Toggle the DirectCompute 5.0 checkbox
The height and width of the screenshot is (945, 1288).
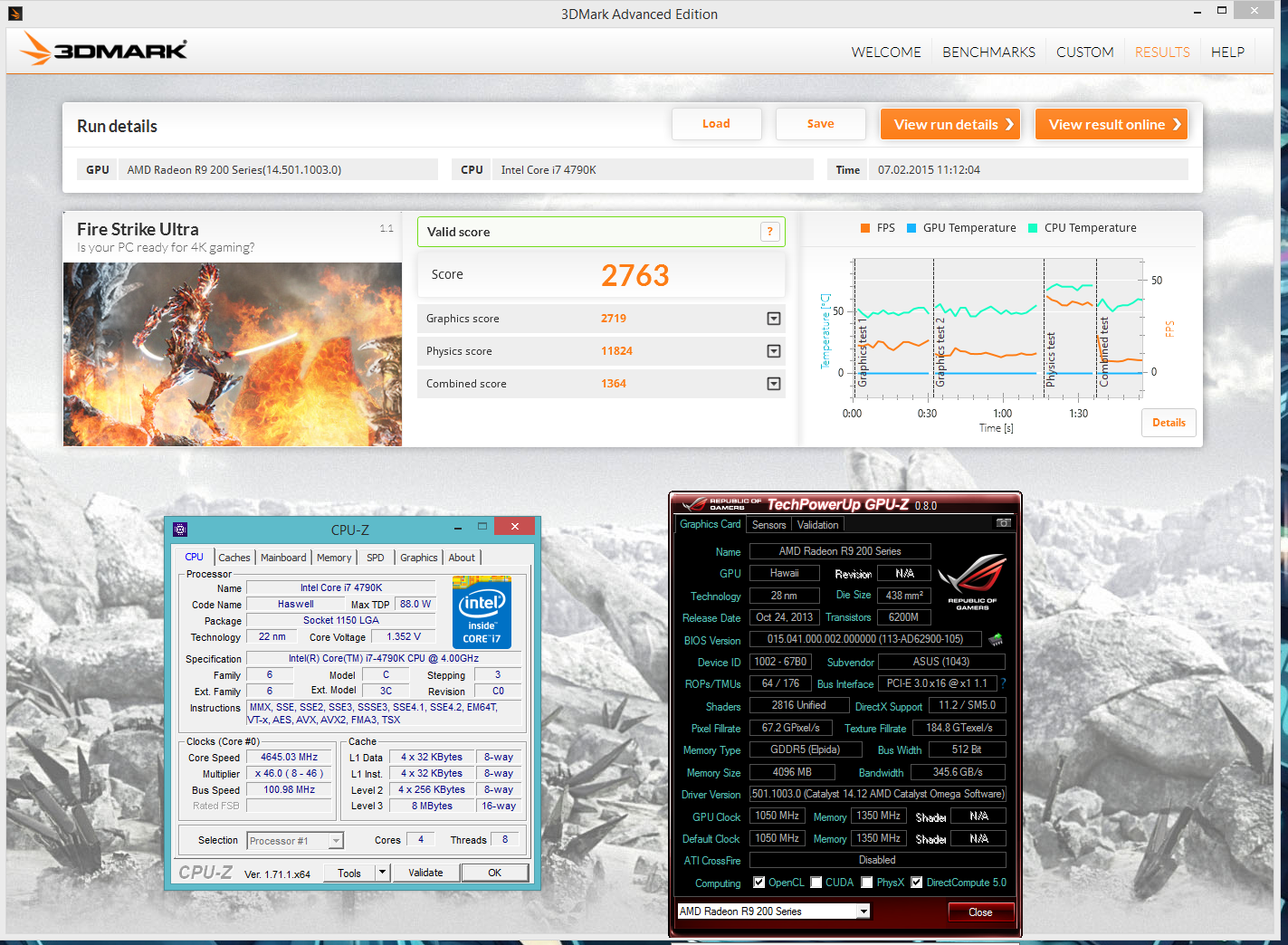click(917, 883)
